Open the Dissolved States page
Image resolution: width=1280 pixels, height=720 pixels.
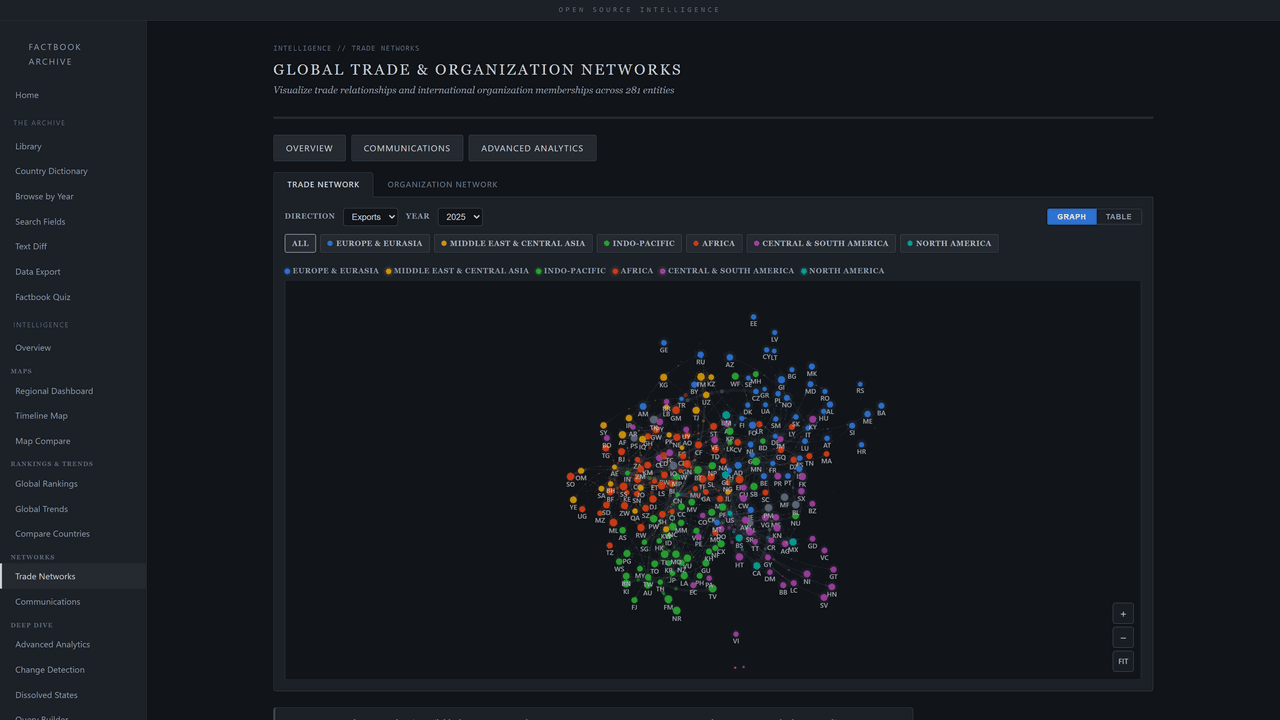pos(46,694)
